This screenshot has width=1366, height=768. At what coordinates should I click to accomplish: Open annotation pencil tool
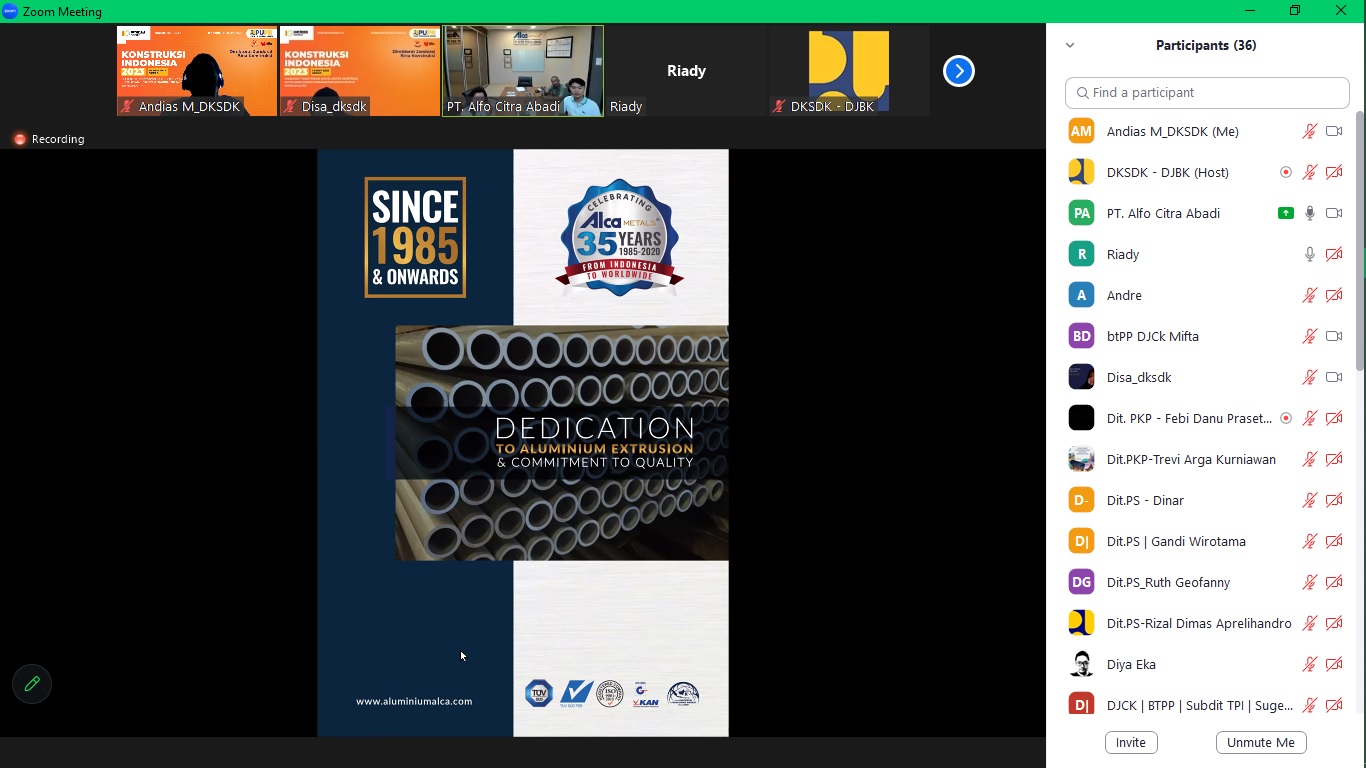(x=32, y=684)
